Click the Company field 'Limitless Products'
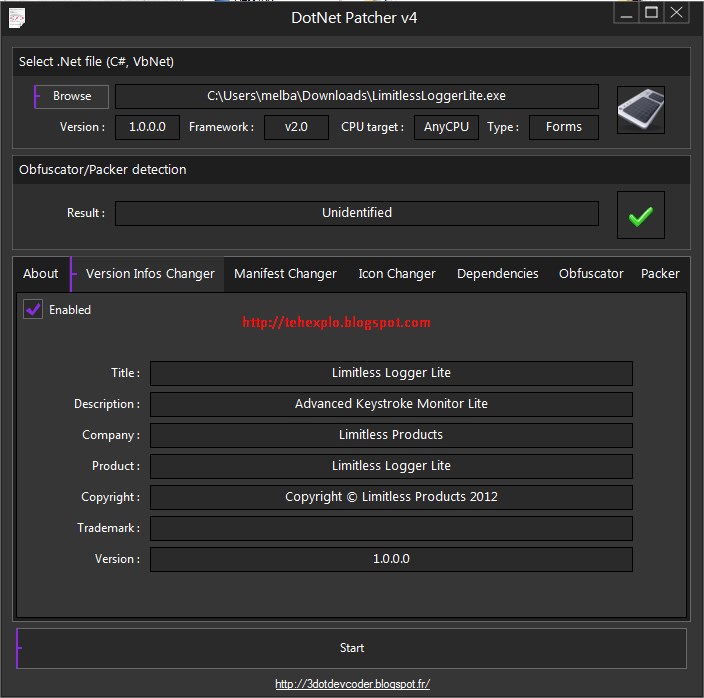Image resolution: width=704 pixels, height=698 pixels. (391, 435)
